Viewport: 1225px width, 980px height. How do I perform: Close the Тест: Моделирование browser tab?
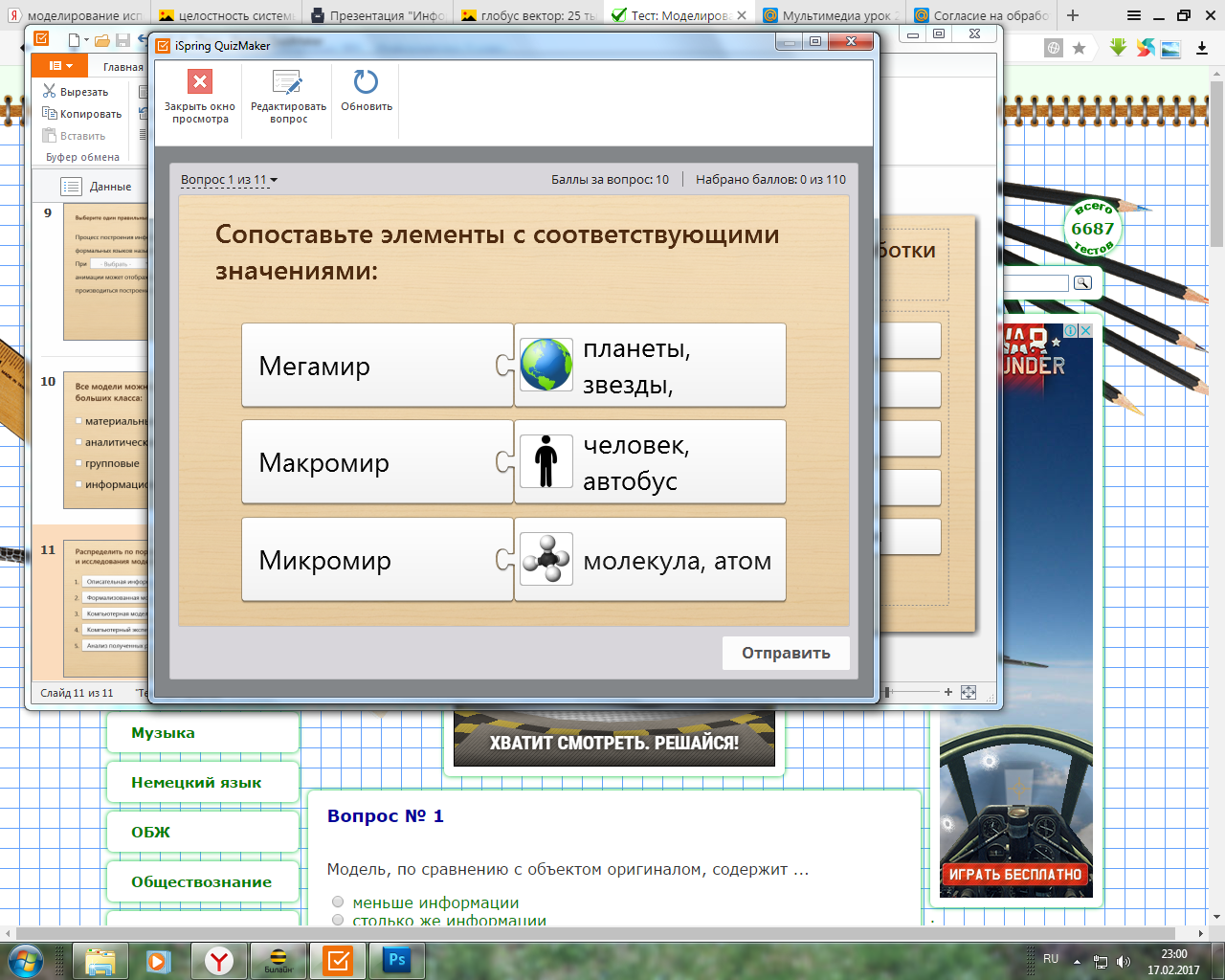tap(742, 15)
